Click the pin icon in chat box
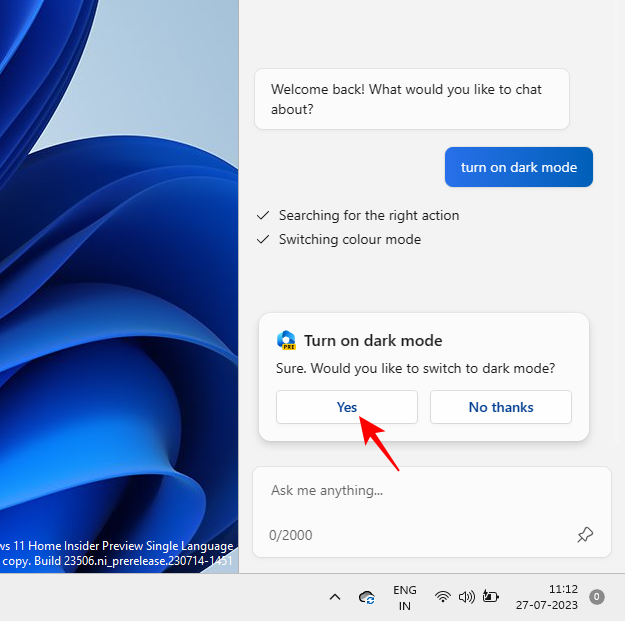The height and width of the screenshot is (621, 625). coord(585,535)
